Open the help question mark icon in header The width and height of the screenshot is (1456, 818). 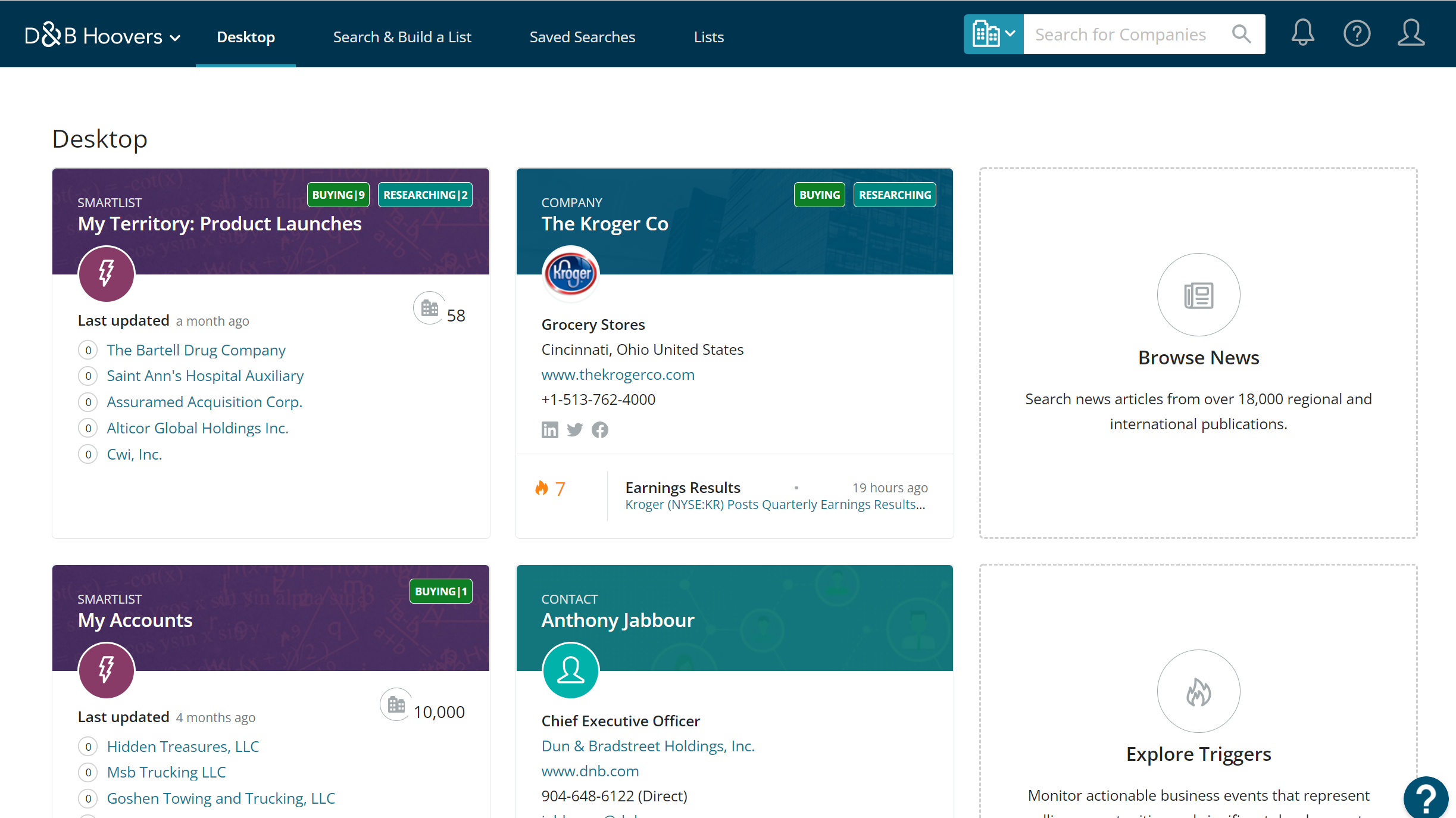pos(1357,33)
